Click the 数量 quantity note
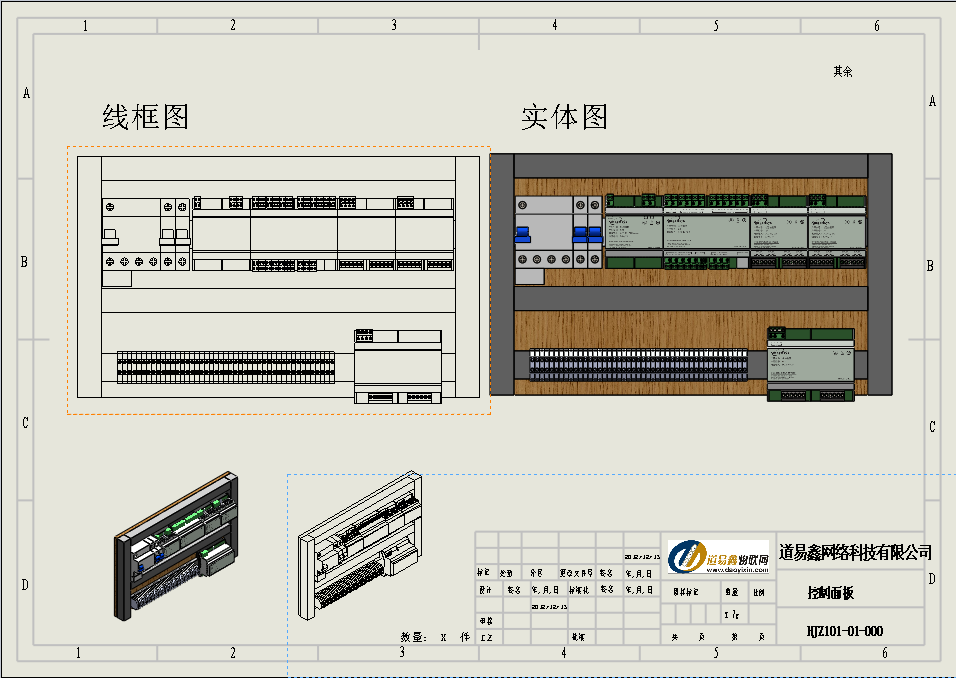Viewport: 956px width, 678px height. pyautogui.click(x=413, y=637)
